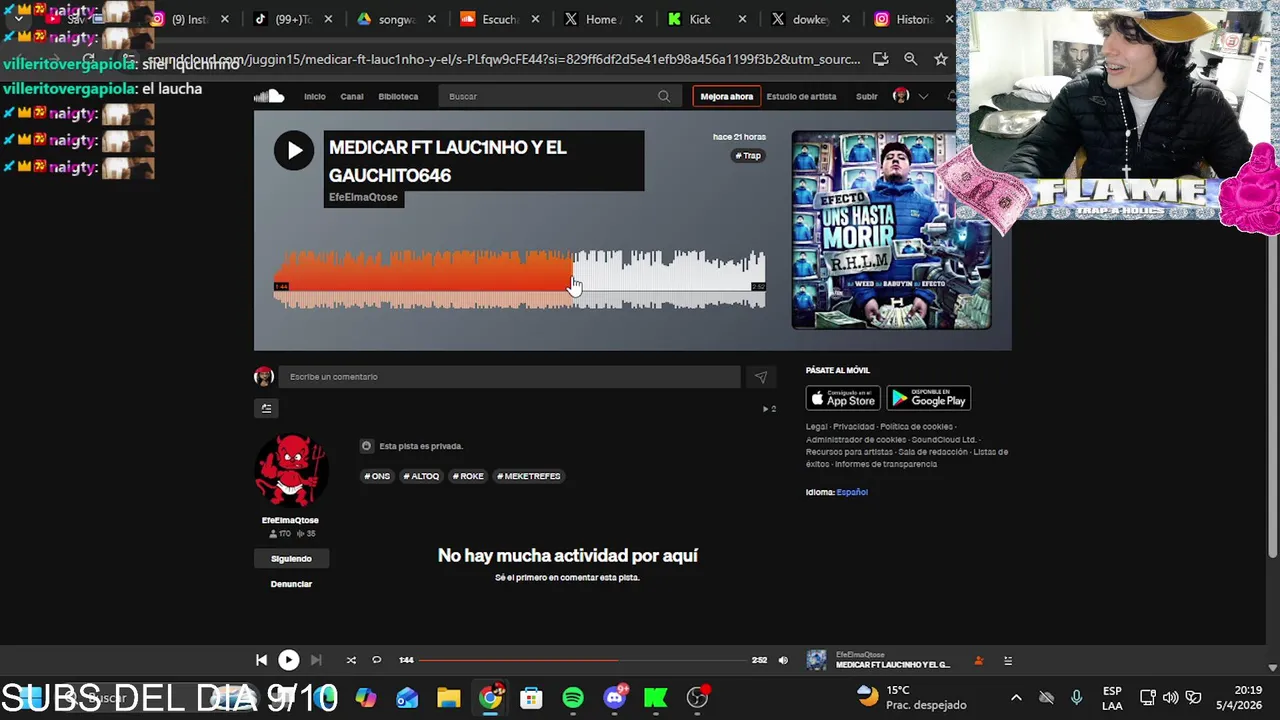The image size is (1280, 720).
Task: Open the Biblioteca menu item
Action: 398,97
